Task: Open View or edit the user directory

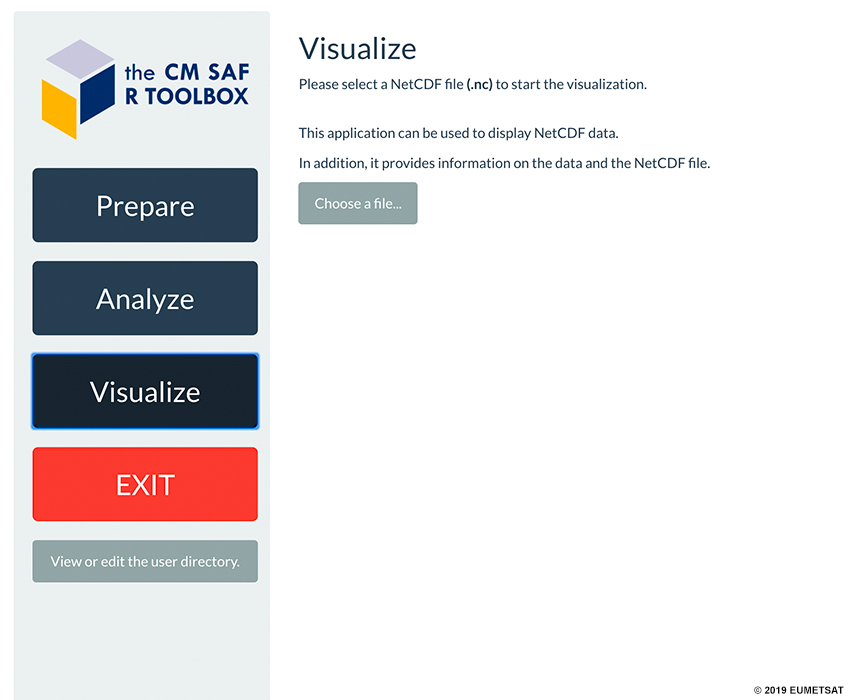Action: point(145,561)
